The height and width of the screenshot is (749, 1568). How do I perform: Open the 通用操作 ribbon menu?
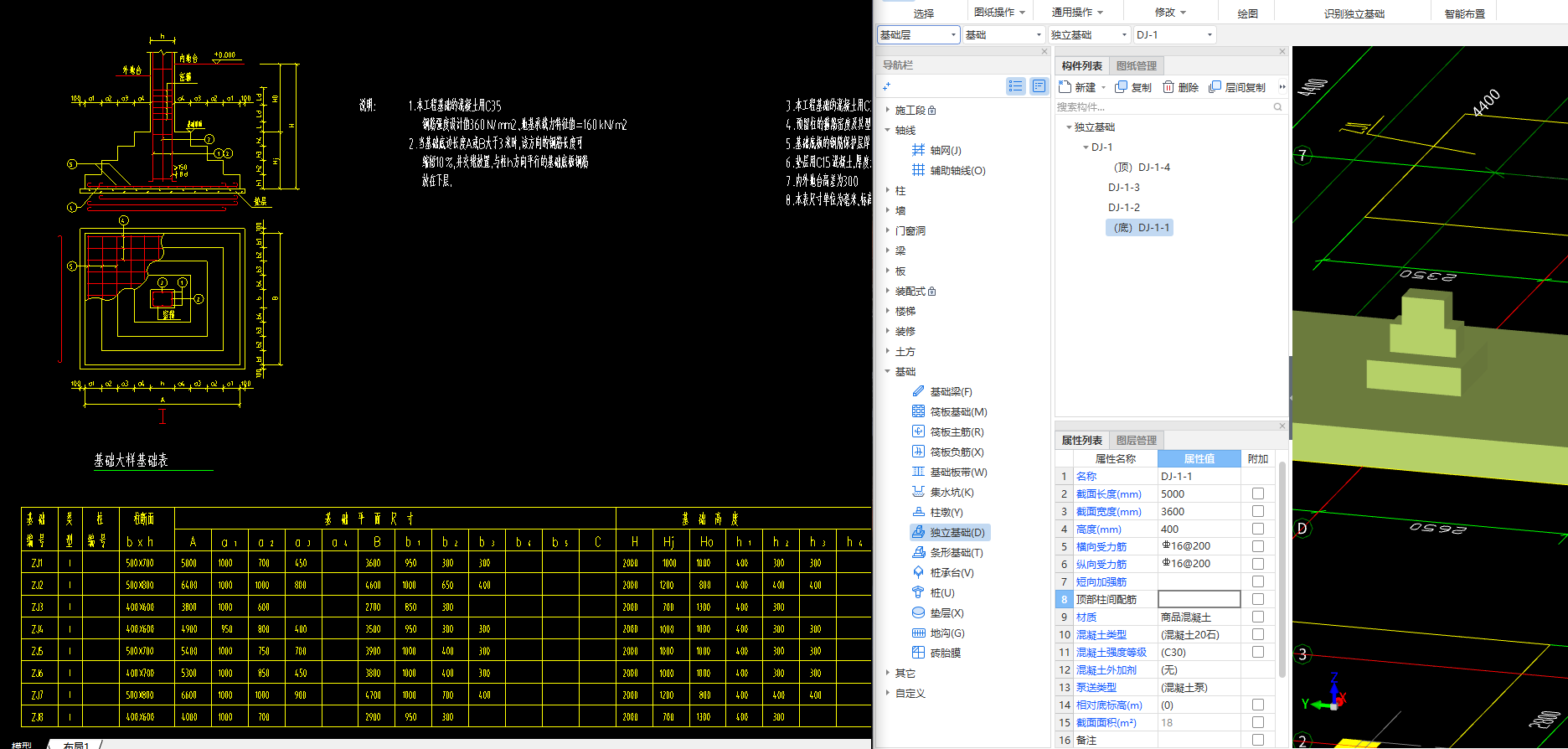(x=1077, y=13)
